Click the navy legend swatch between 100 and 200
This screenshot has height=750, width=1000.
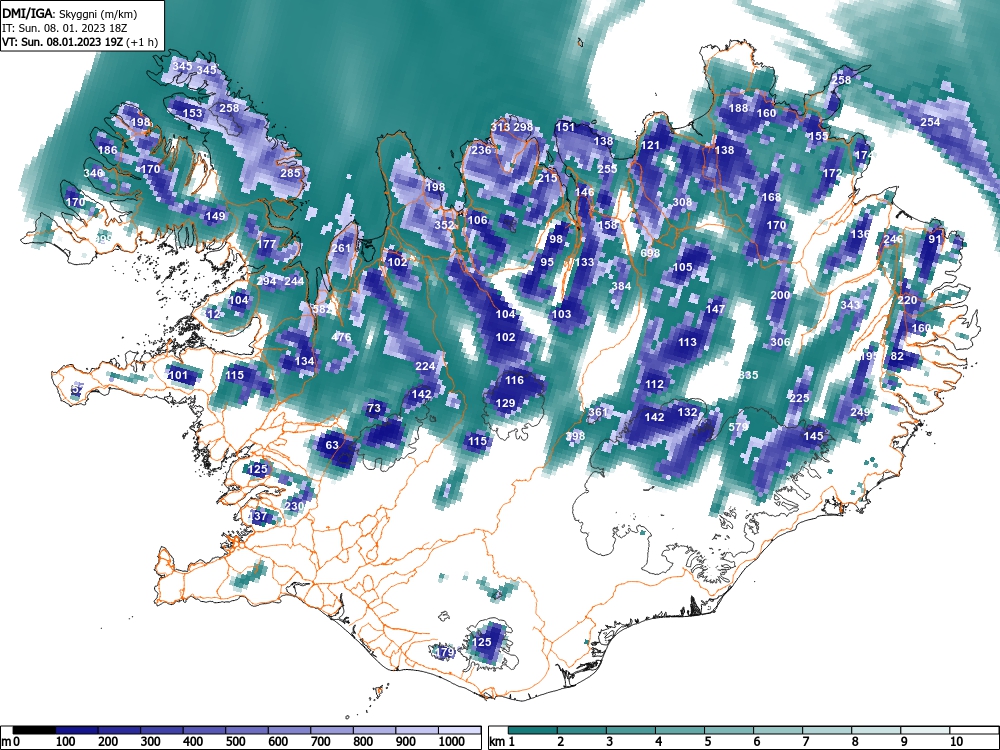pos(77,730)
